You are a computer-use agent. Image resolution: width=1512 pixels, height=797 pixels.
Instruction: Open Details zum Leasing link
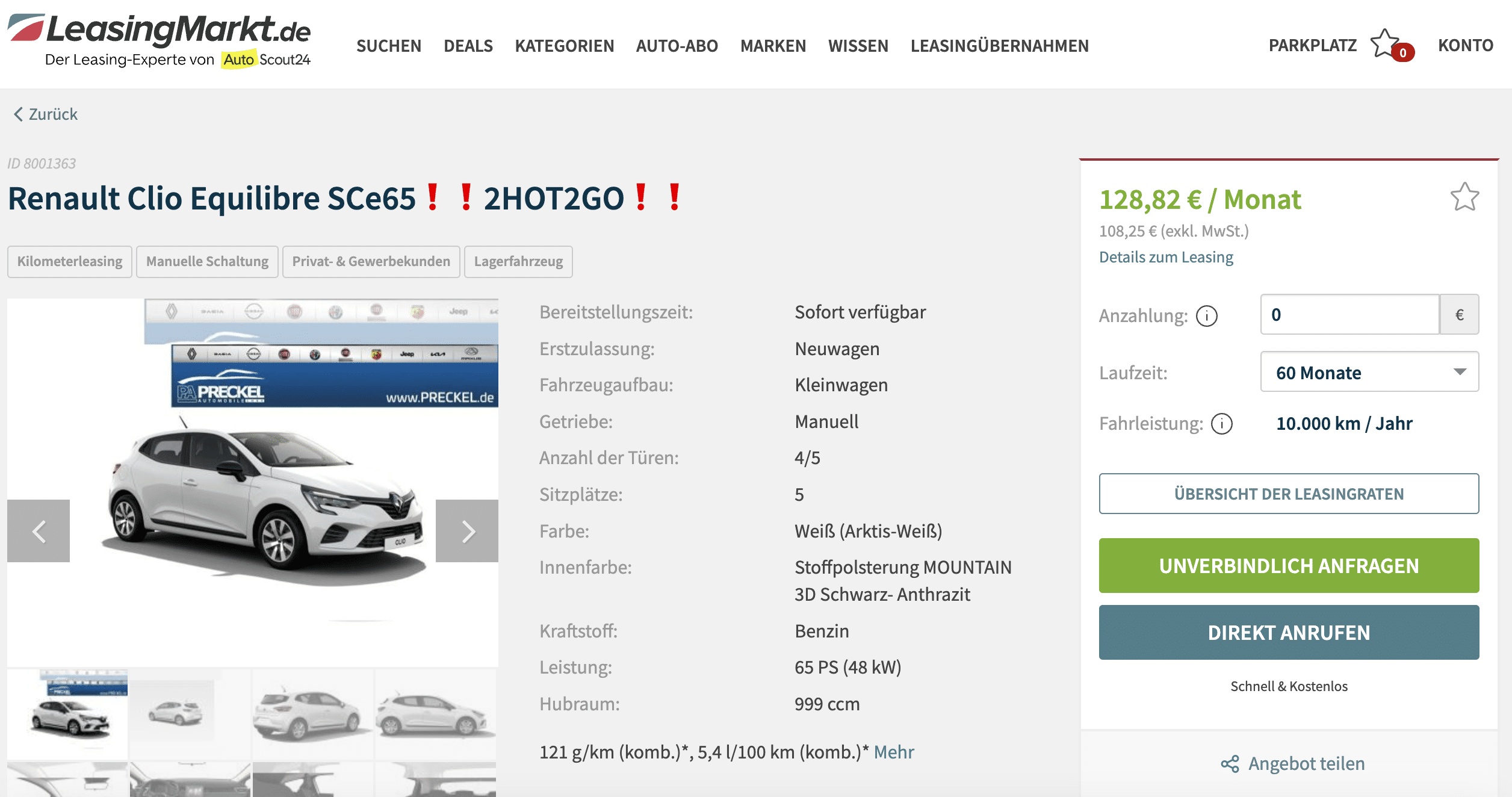[x=1166, y=257]
